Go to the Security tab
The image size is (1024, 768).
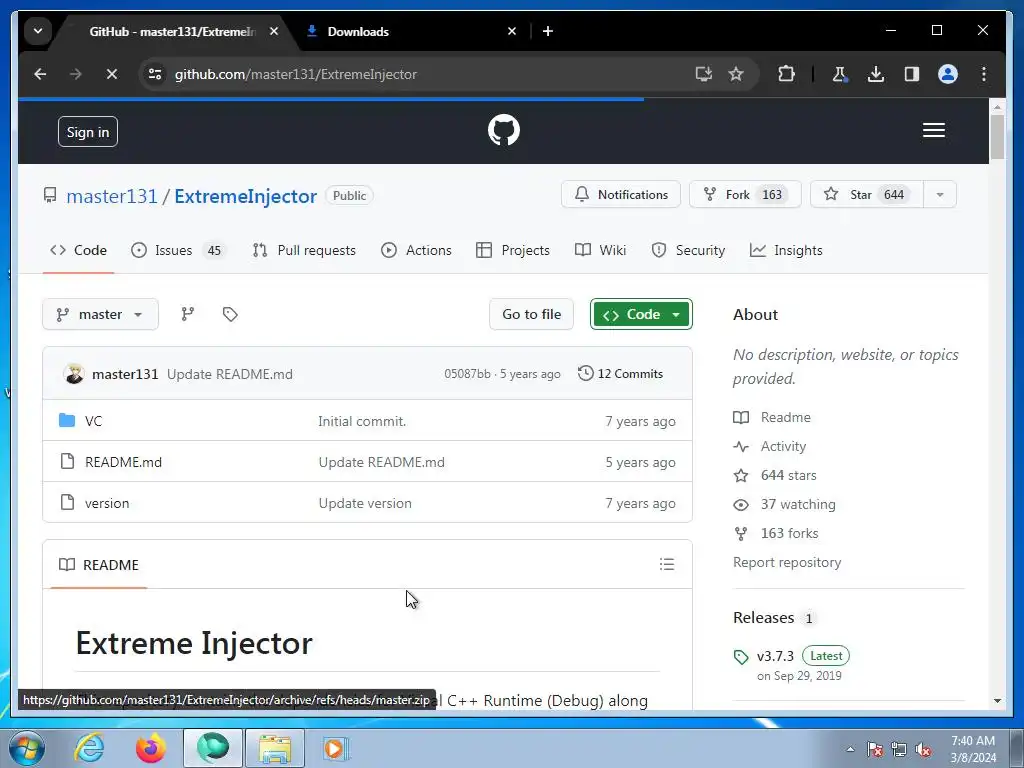[688, 250]
